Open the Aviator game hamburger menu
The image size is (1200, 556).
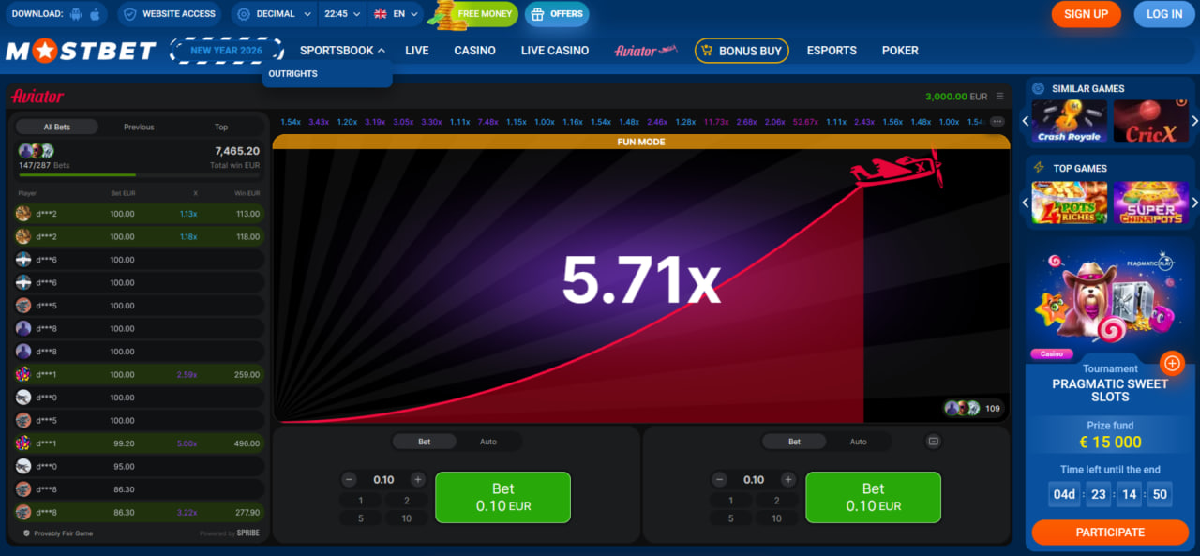[x=1002, y=96]
